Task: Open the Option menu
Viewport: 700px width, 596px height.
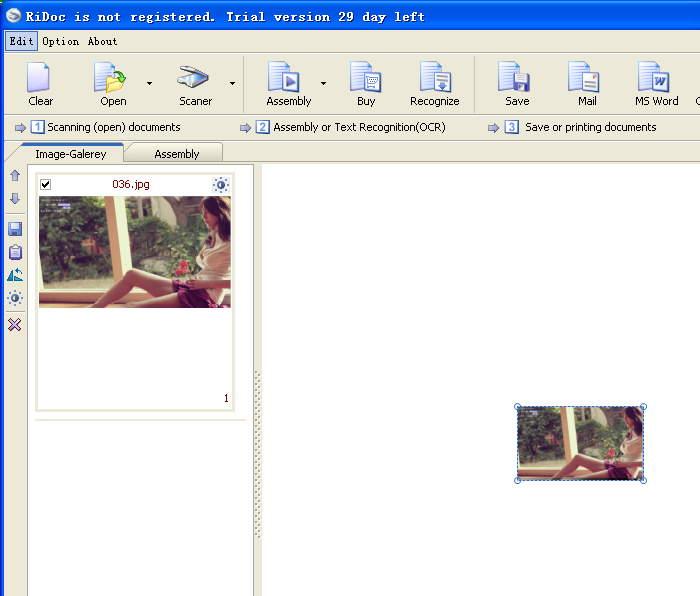Action: pyautogui.click(x=60, y=41)
